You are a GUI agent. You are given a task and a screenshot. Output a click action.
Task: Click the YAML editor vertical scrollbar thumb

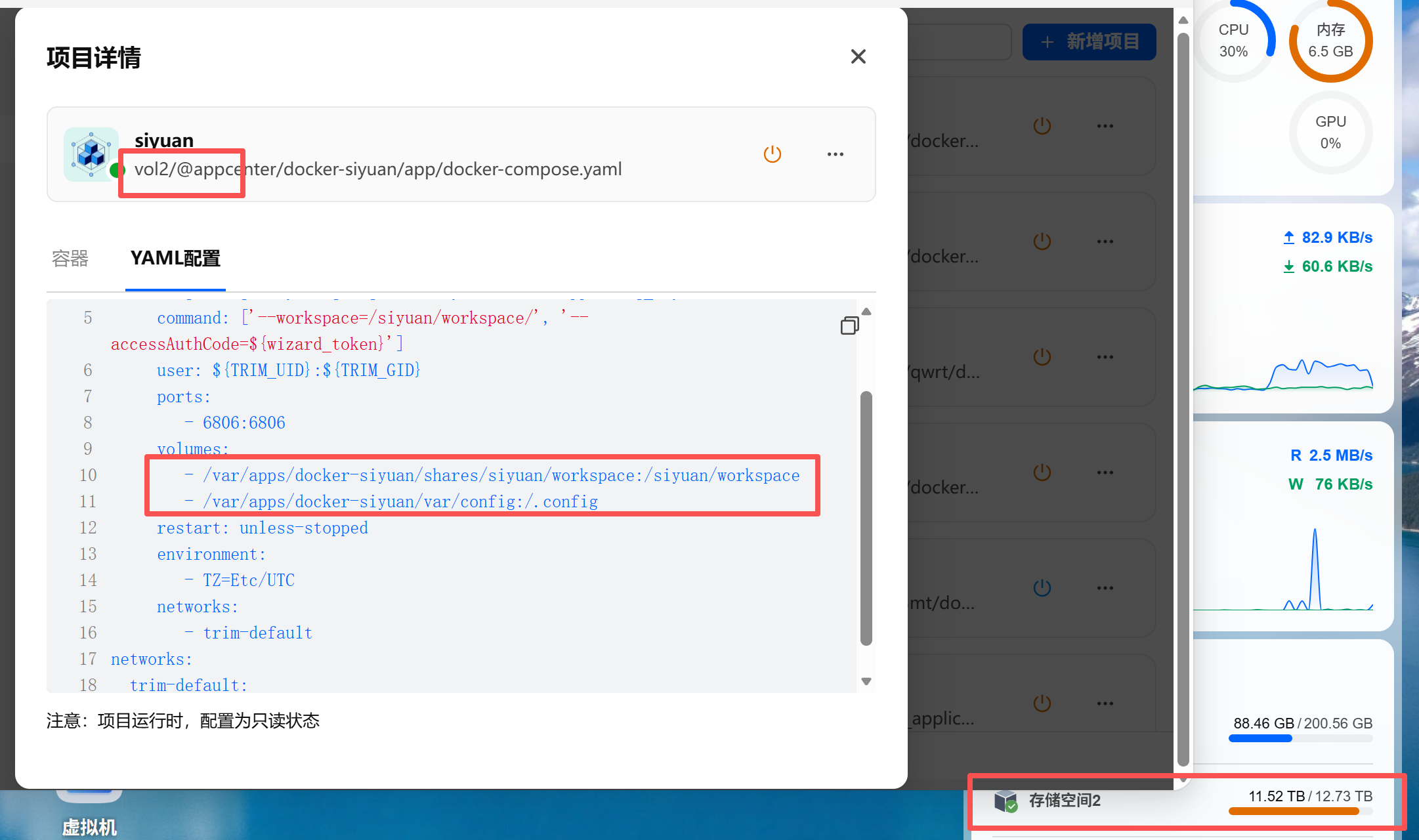click(866, 518)
